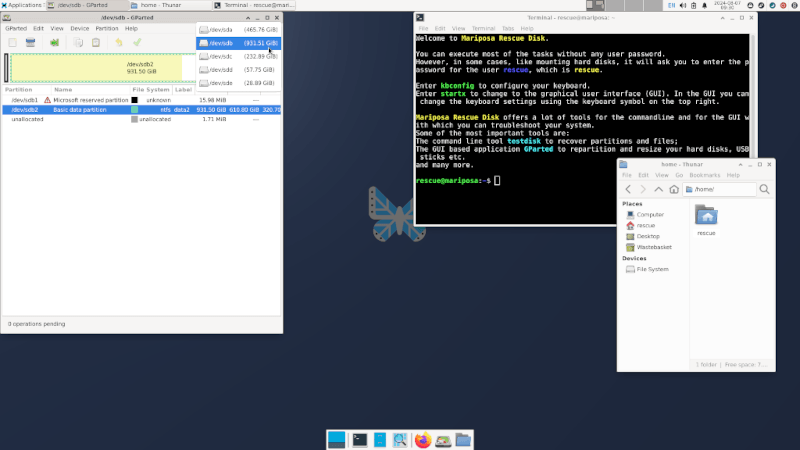The height and width of the screenshot is (450, 800).
Task: Open the Partition menu in GParted
Action: coord(106,28)
